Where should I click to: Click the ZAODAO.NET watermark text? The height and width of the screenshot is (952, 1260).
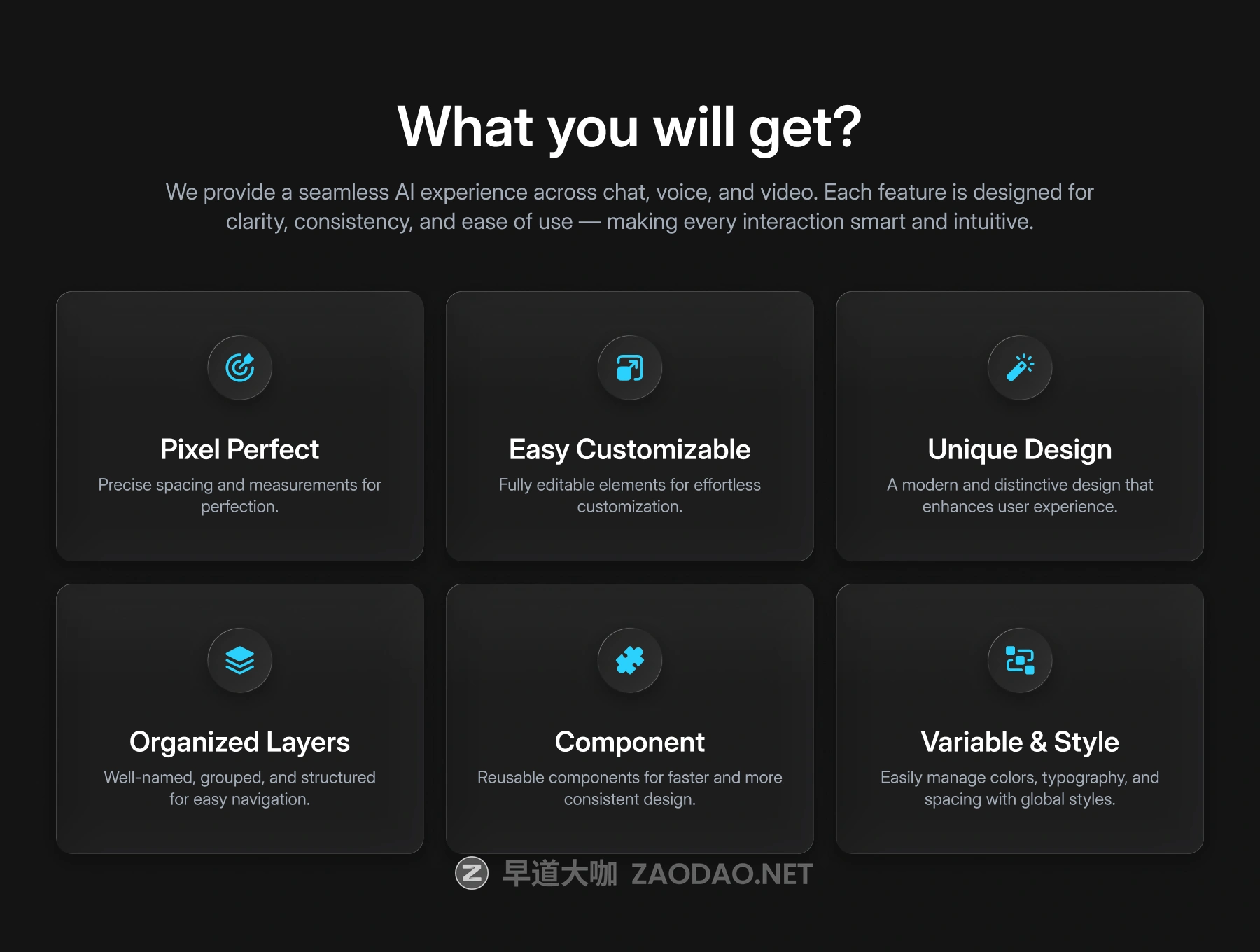point(722,874)
